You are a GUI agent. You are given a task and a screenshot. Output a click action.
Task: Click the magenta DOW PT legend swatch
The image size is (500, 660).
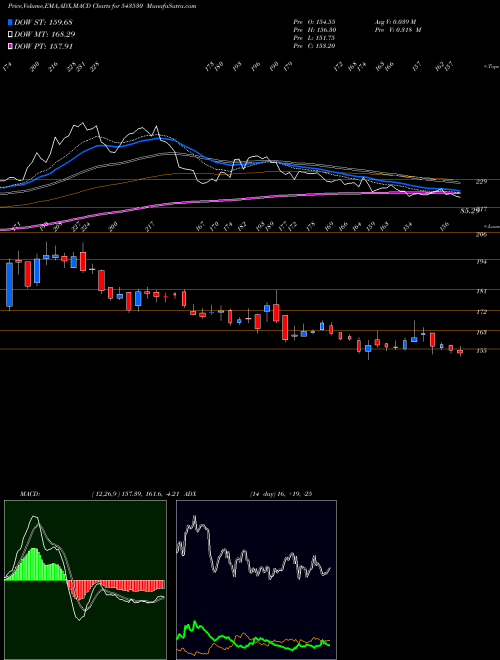point(11,46)
